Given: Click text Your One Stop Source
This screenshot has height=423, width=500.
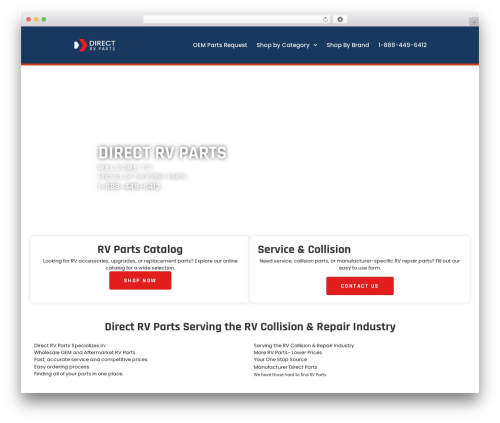Looking at the screenshot, I should click(x=280, y=359).
